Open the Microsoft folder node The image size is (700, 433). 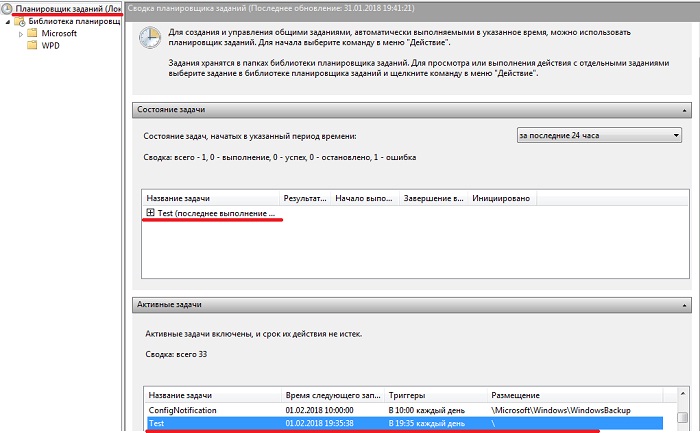coord(59,33)
